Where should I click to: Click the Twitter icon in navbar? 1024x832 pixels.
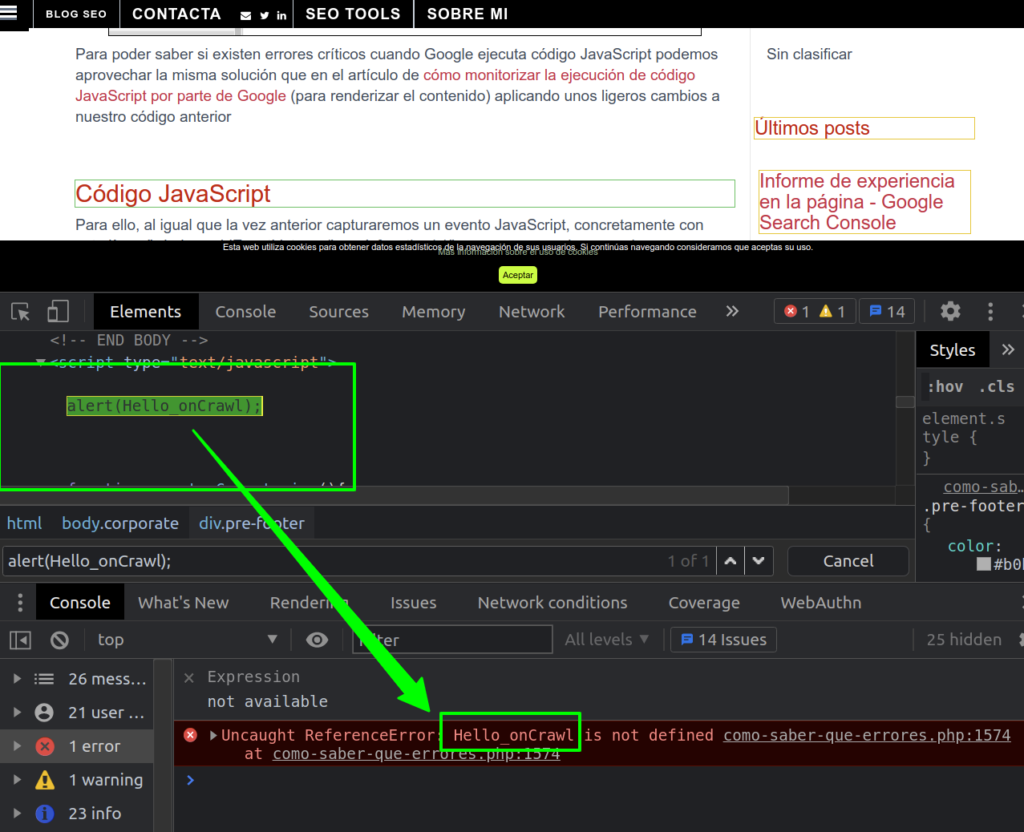click(x=264, y=16)
